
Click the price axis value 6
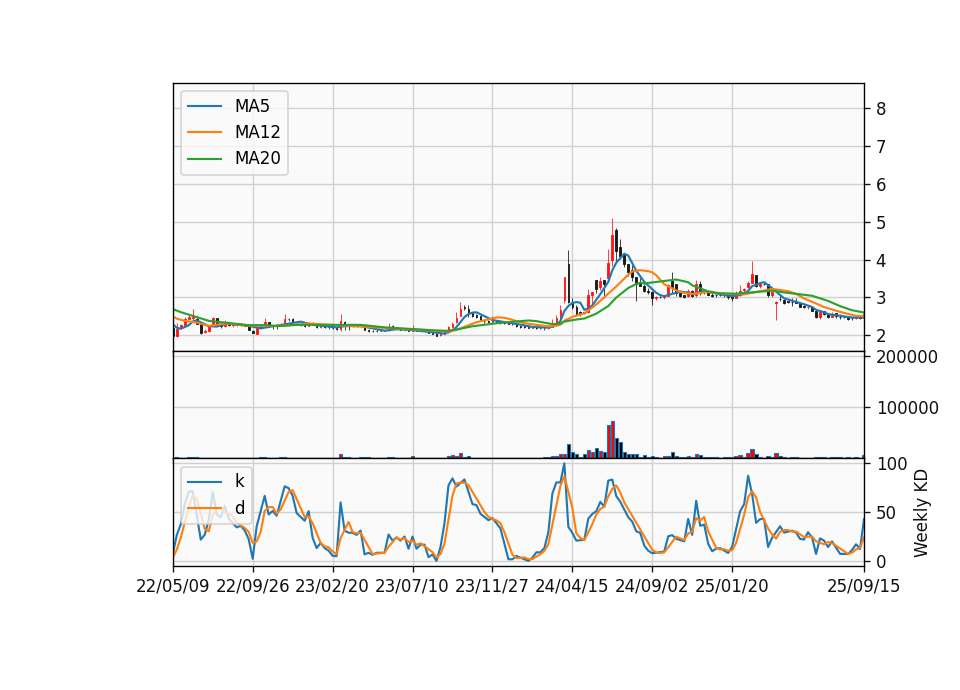pyautogui.click(x=881, y=185)
